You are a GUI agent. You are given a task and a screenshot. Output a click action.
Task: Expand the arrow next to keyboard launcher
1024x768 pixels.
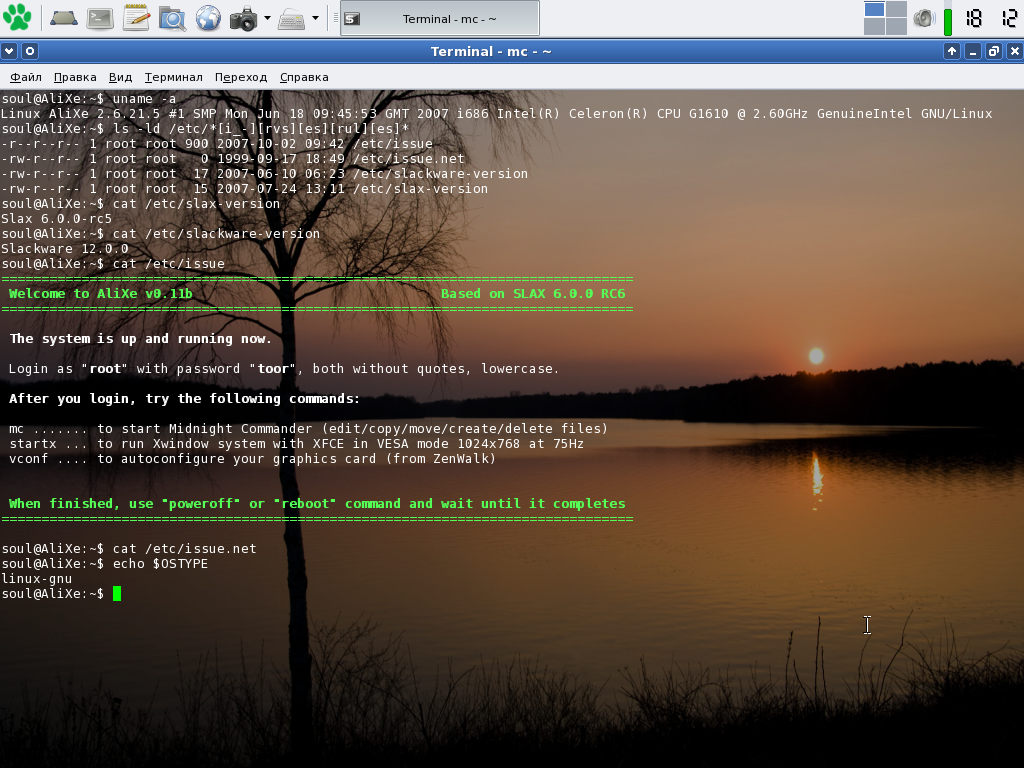(315, 18)
